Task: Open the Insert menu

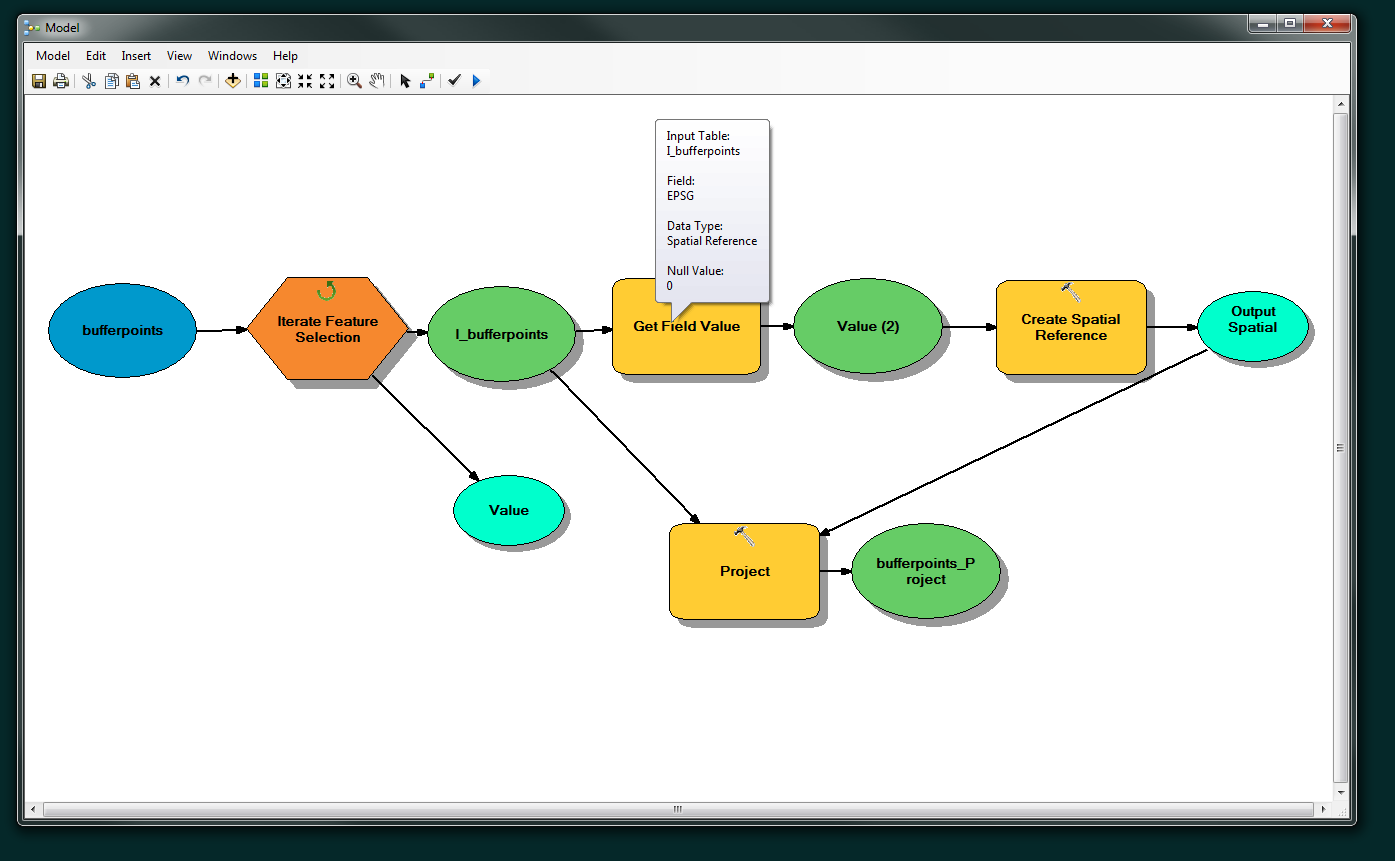Action: 137,56
